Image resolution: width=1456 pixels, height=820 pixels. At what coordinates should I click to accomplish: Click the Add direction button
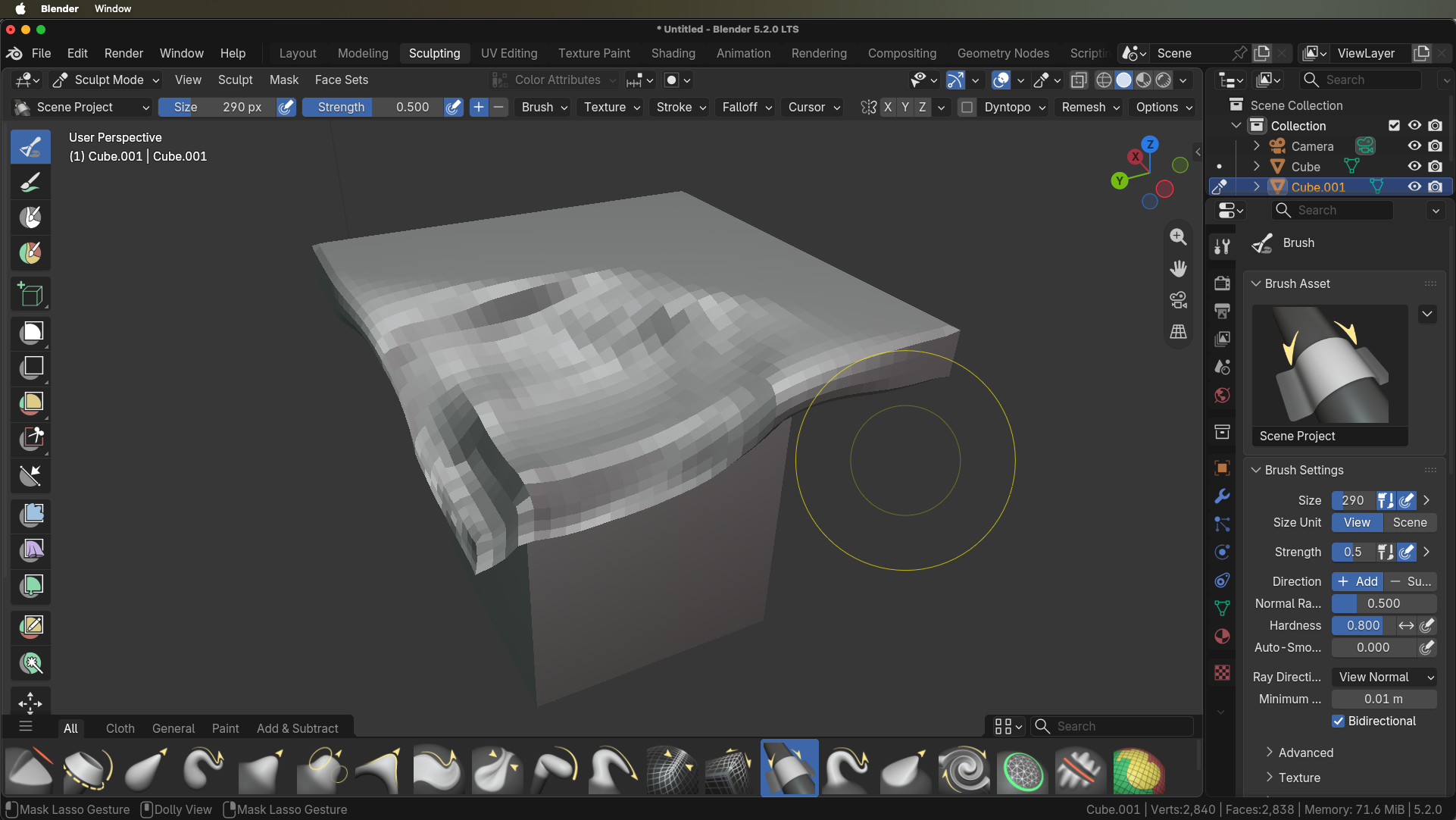pyautogui.click(x=1358, y=581)
